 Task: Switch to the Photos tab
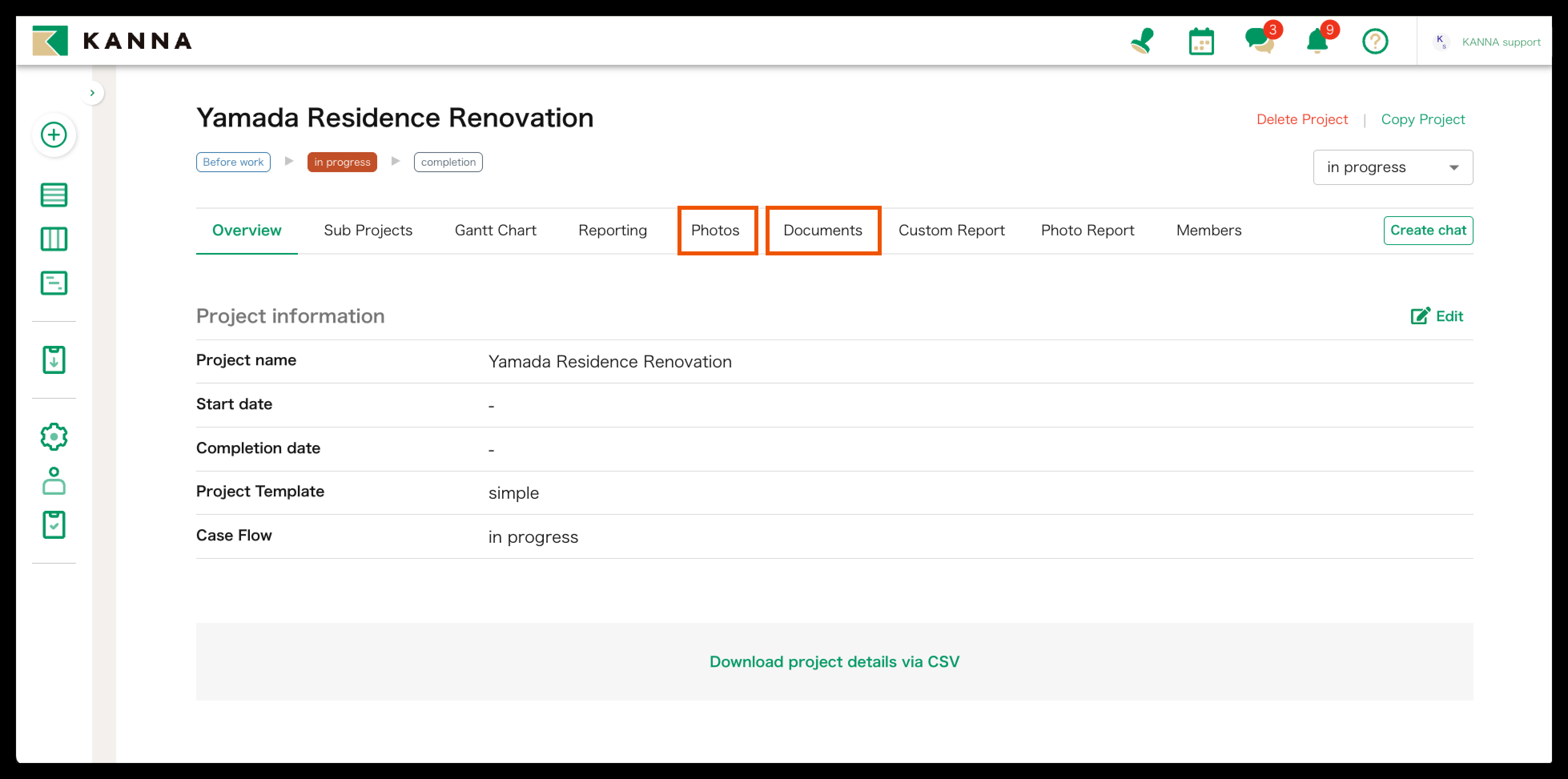click(x=715, y=231)
